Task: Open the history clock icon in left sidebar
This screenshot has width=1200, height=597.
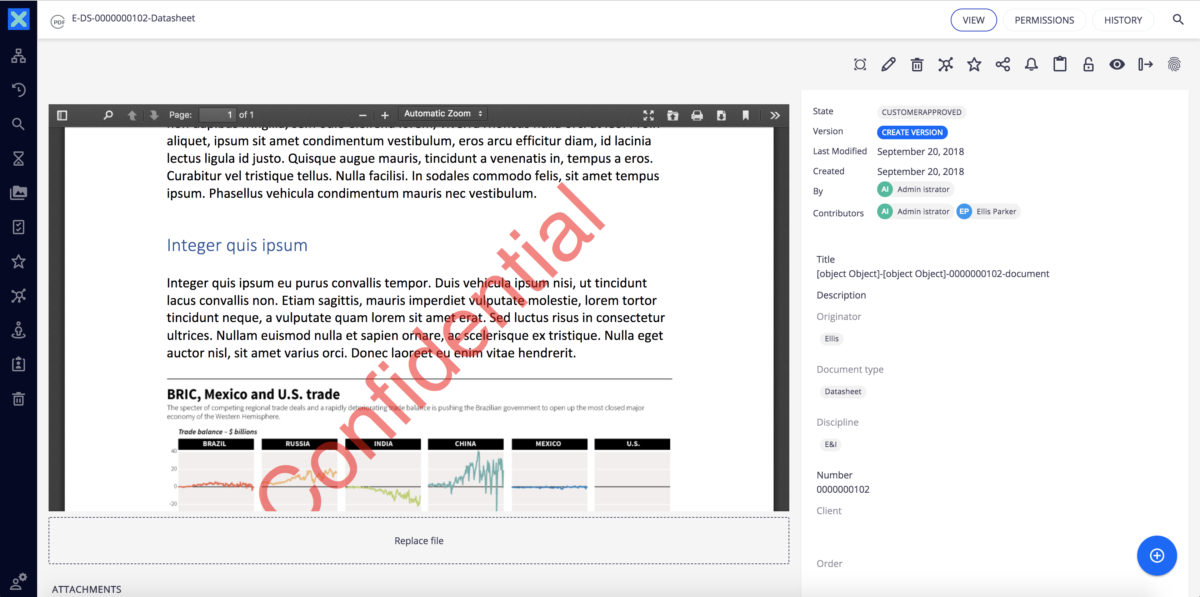Action: tap(18, 90)
